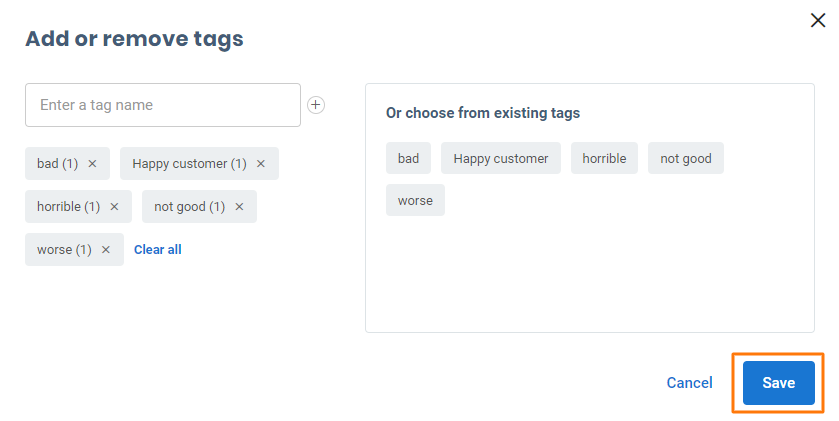This screenshot has width=839, height=421.
Task: Click the Clear all link
Action: point(158,250)
